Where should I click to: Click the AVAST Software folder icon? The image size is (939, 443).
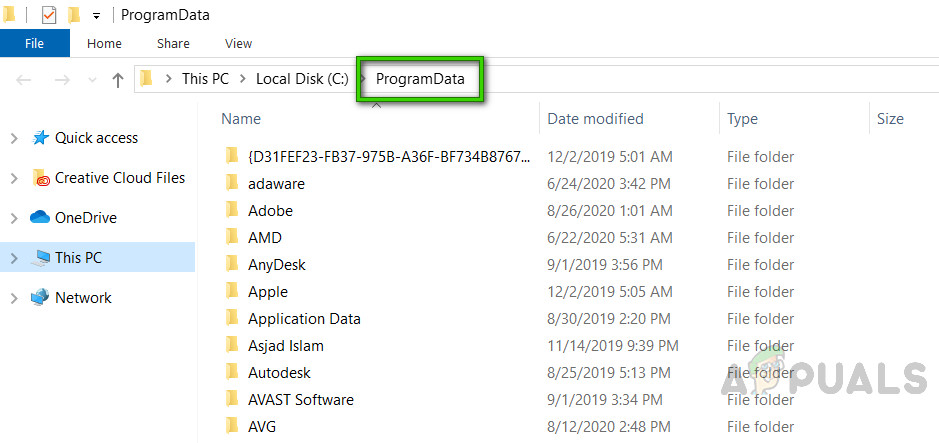click(x=232, y=399)
